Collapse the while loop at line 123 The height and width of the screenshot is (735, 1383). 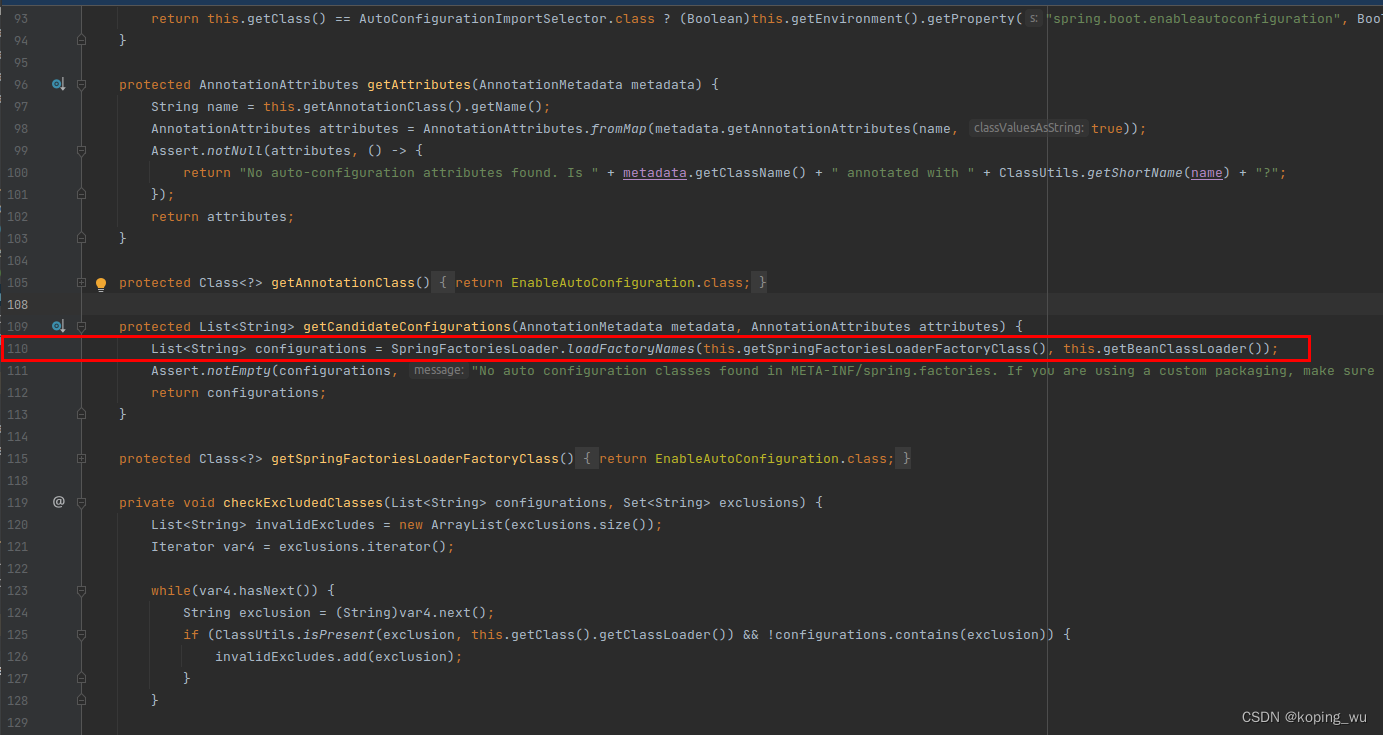pyautogui.click(x=82, y=591)
